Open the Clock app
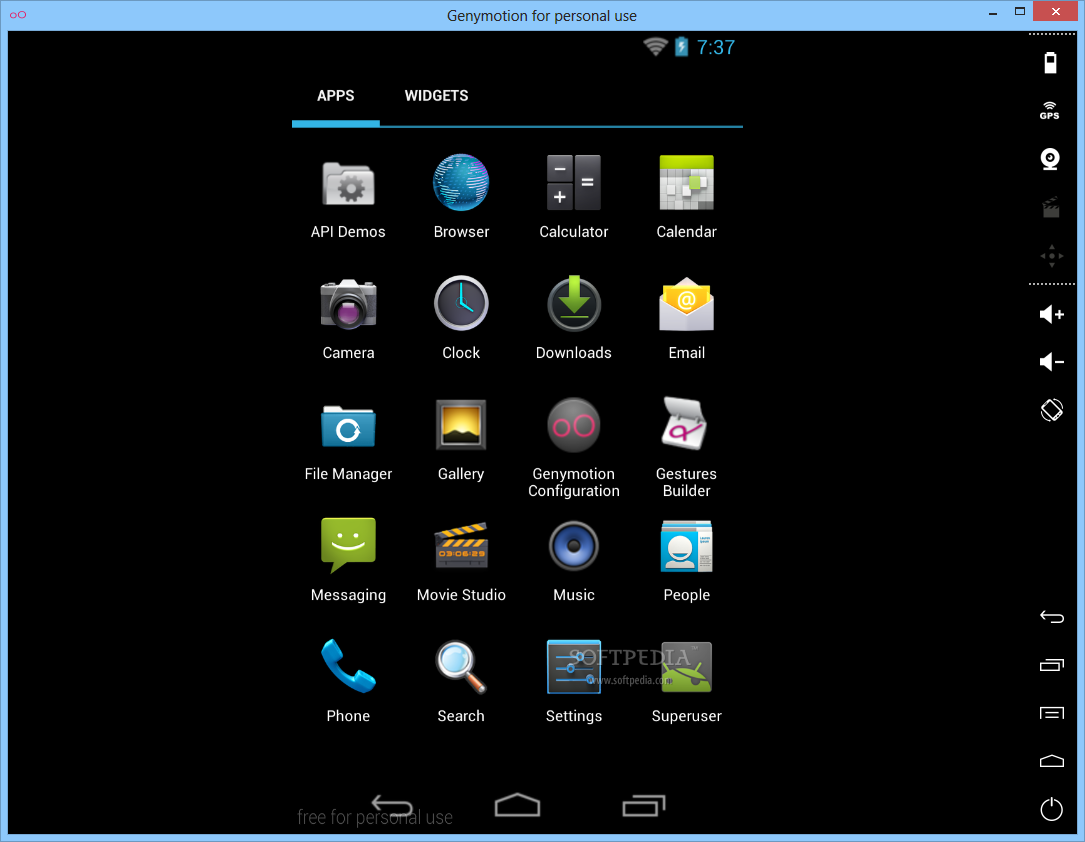 tap(461, 319)
